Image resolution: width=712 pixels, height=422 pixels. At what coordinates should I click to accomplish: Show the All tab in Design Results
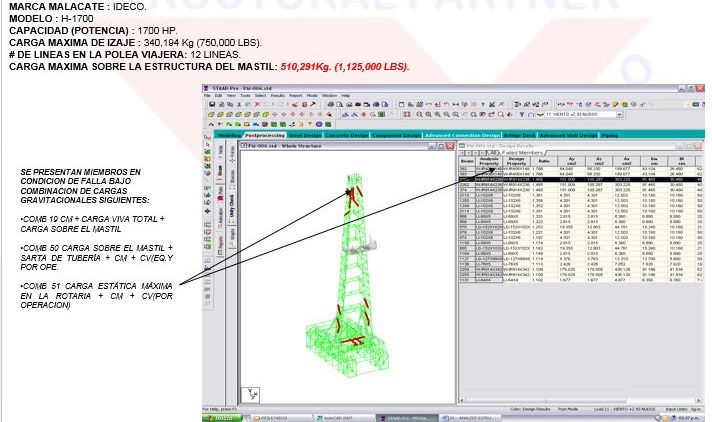pos(492,153)
